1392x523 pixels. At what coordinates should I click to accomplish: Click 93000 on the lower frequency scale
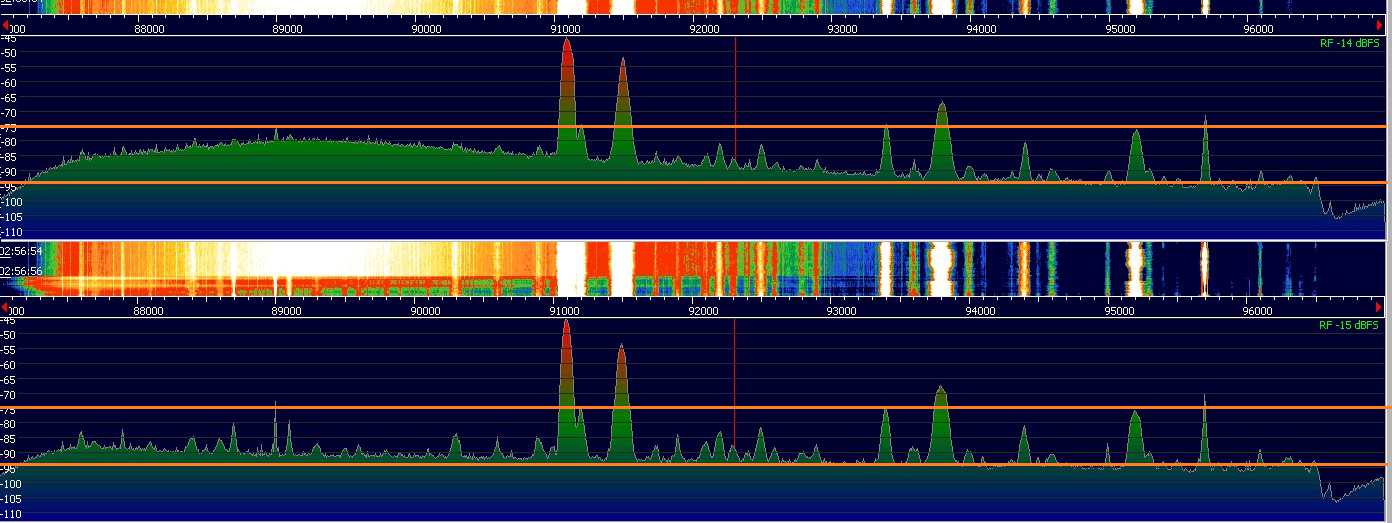point(842,311)
